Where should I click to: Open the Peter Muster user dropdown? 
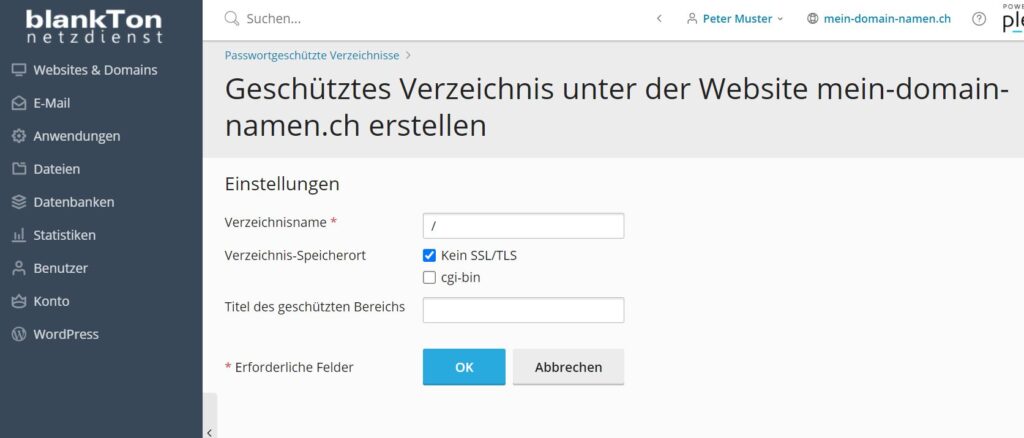735,19
